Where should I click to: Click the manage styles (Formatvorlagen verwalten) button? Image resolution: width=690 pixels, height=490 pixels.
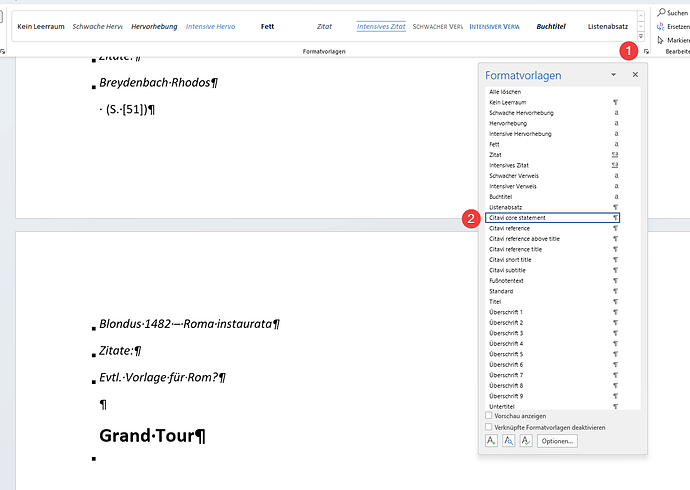pyautogui.click(x=526, y=441)
